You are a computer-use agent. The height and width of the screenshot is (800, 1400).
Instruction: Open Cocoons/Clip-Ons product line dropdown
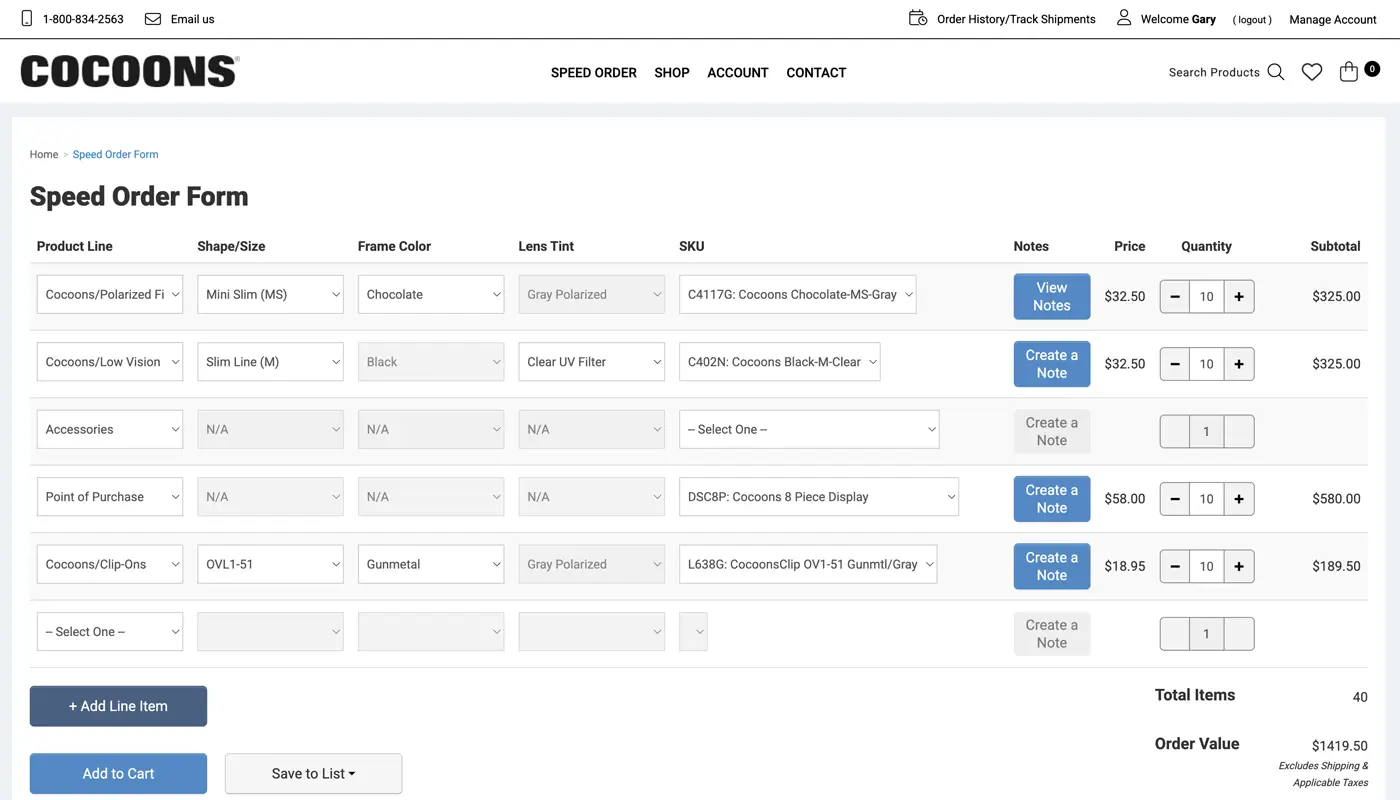110,564
